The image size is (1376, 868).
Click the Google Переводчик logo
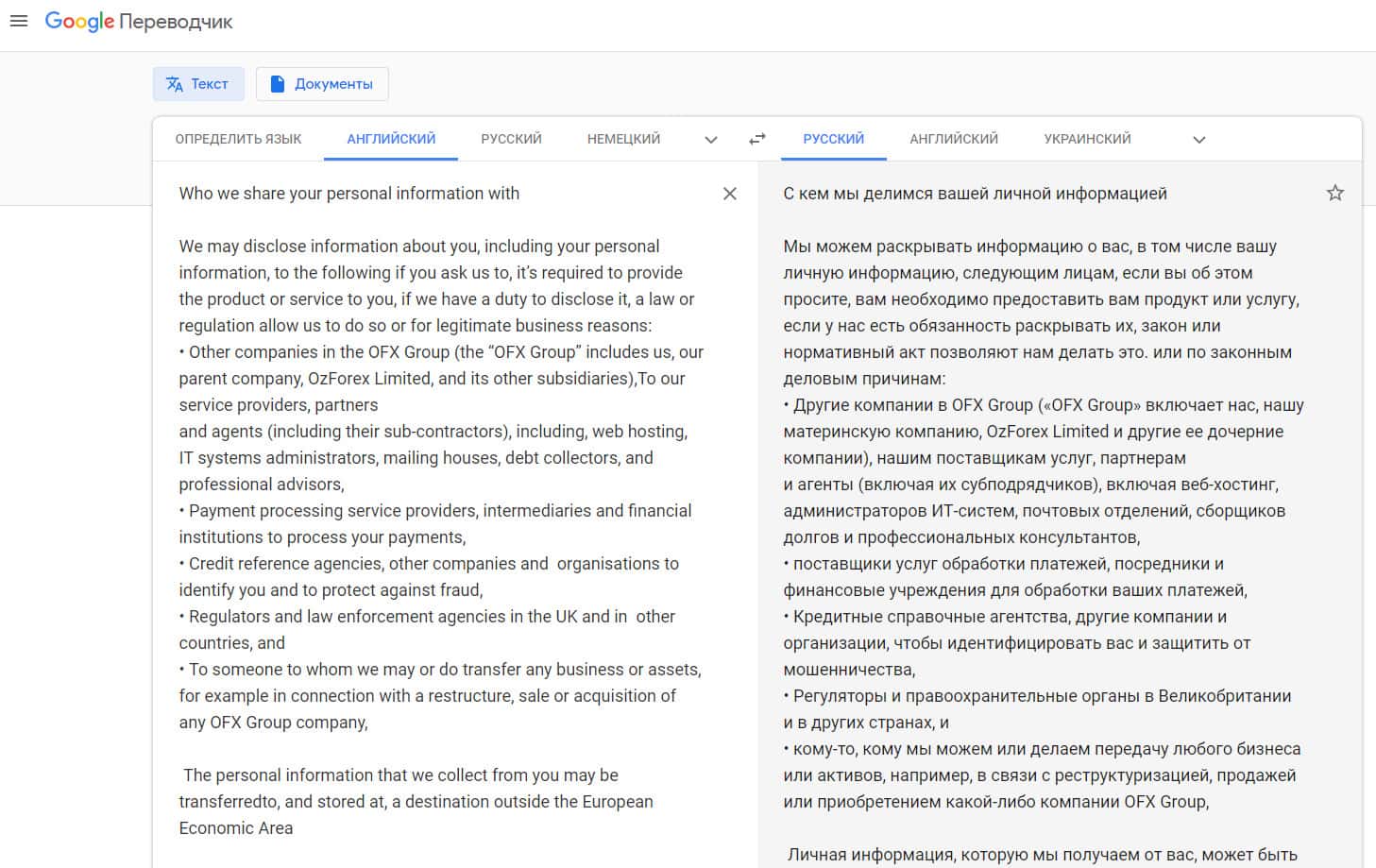click(139, 22)
